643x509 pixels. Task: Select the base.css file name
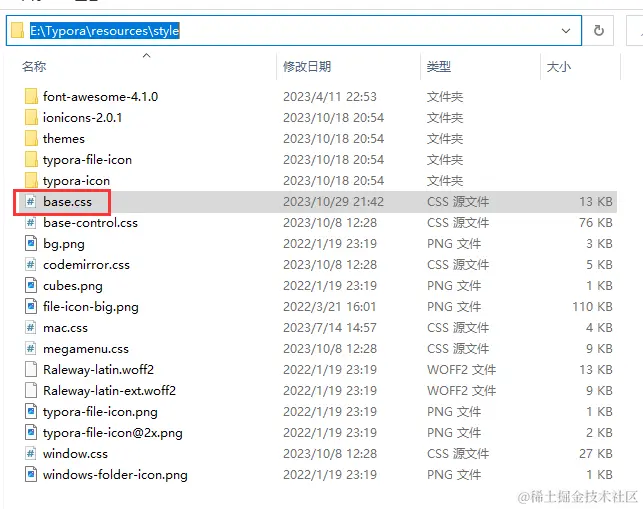[68, 201]
